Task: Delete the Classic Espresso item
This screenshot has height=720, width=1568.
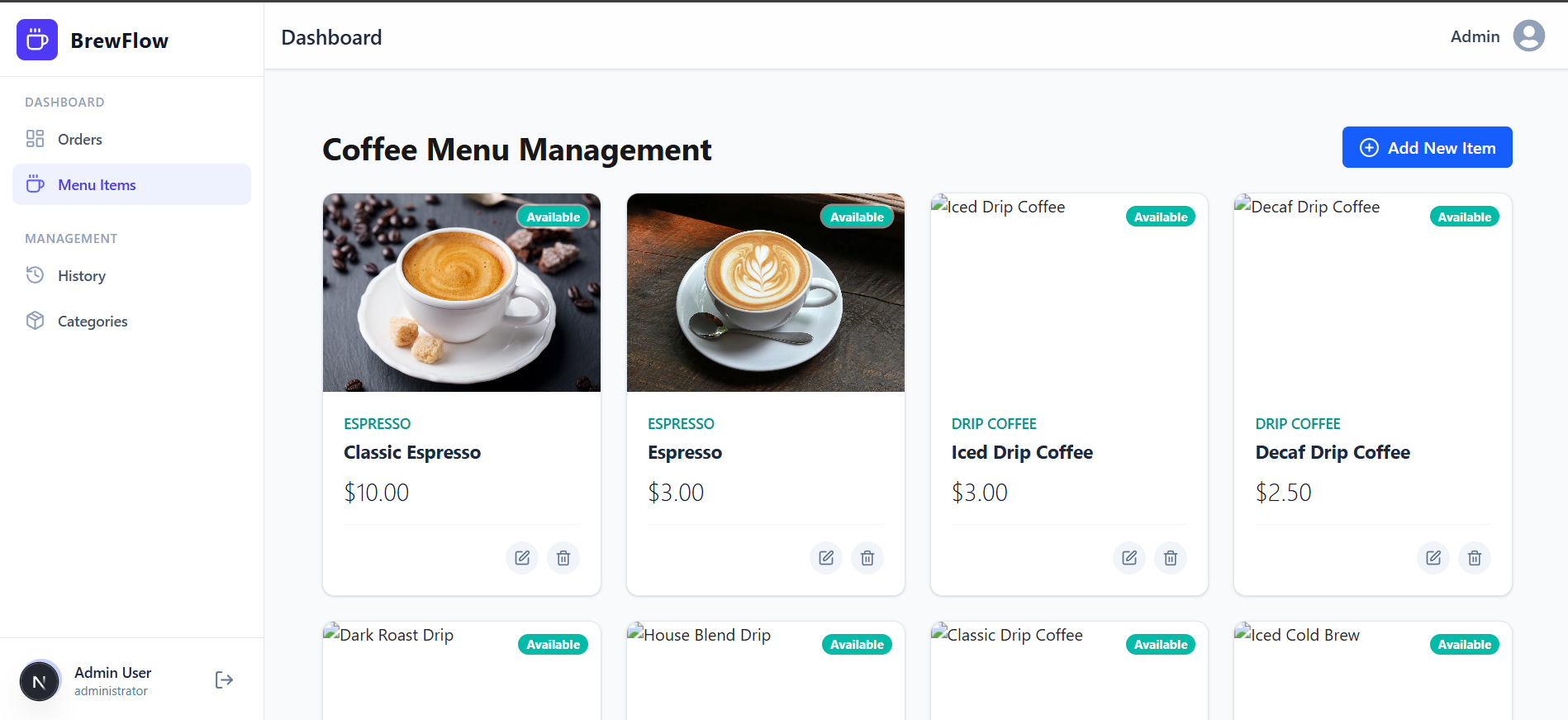Action: [563, 558]
